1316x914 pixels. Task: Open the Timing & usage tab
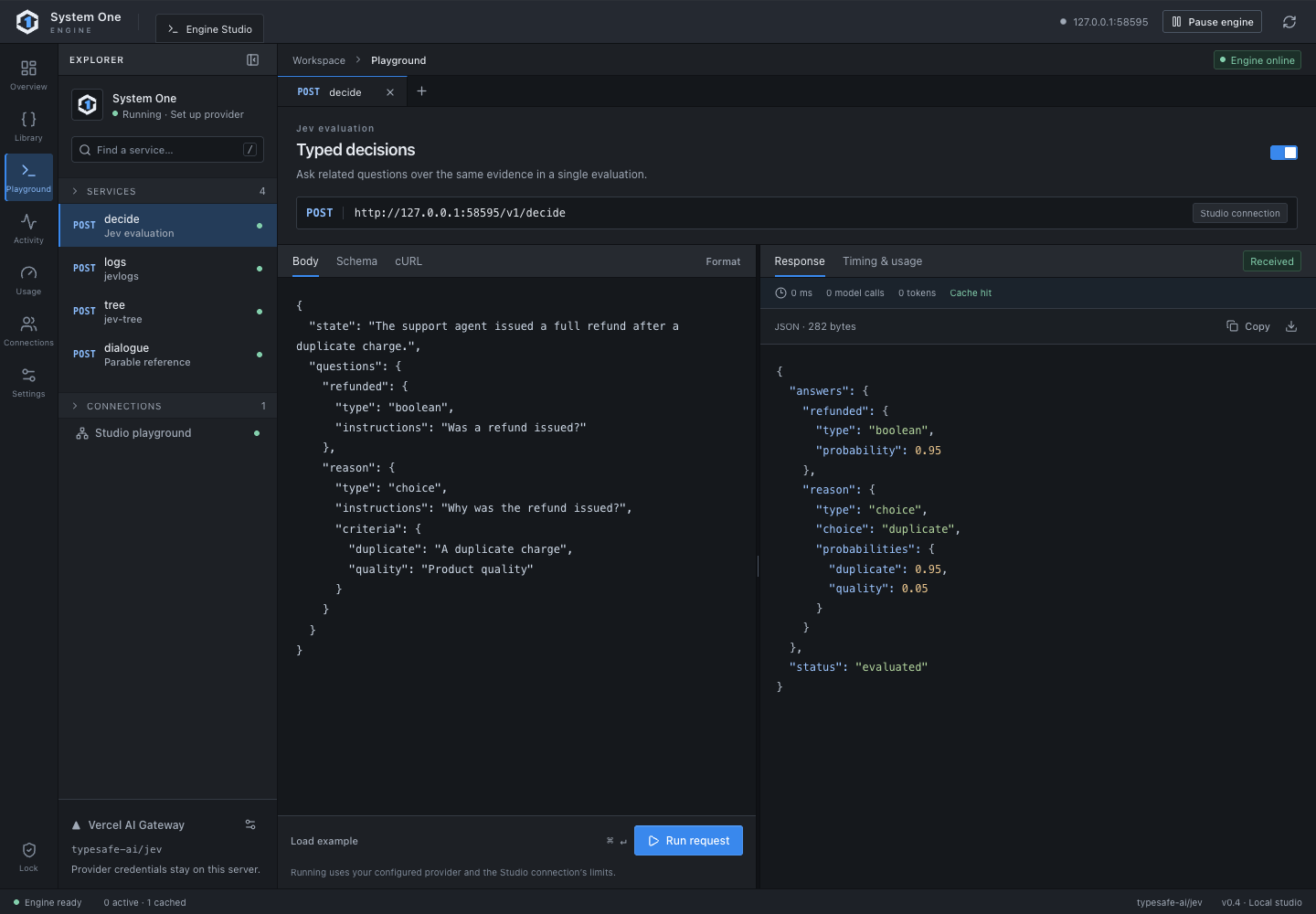(x=882, y=261)
